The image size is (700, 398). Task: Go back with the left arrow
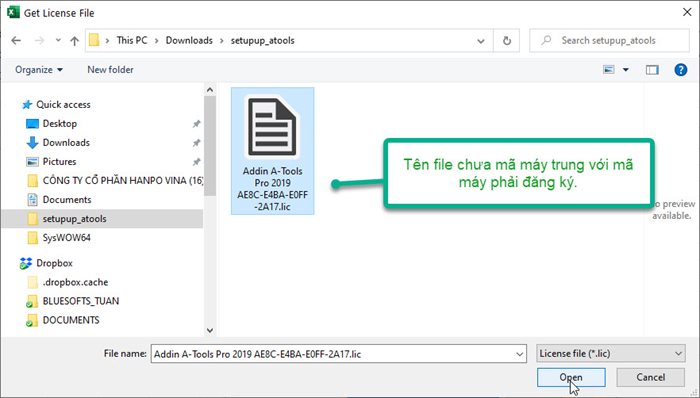click(16, 41)
